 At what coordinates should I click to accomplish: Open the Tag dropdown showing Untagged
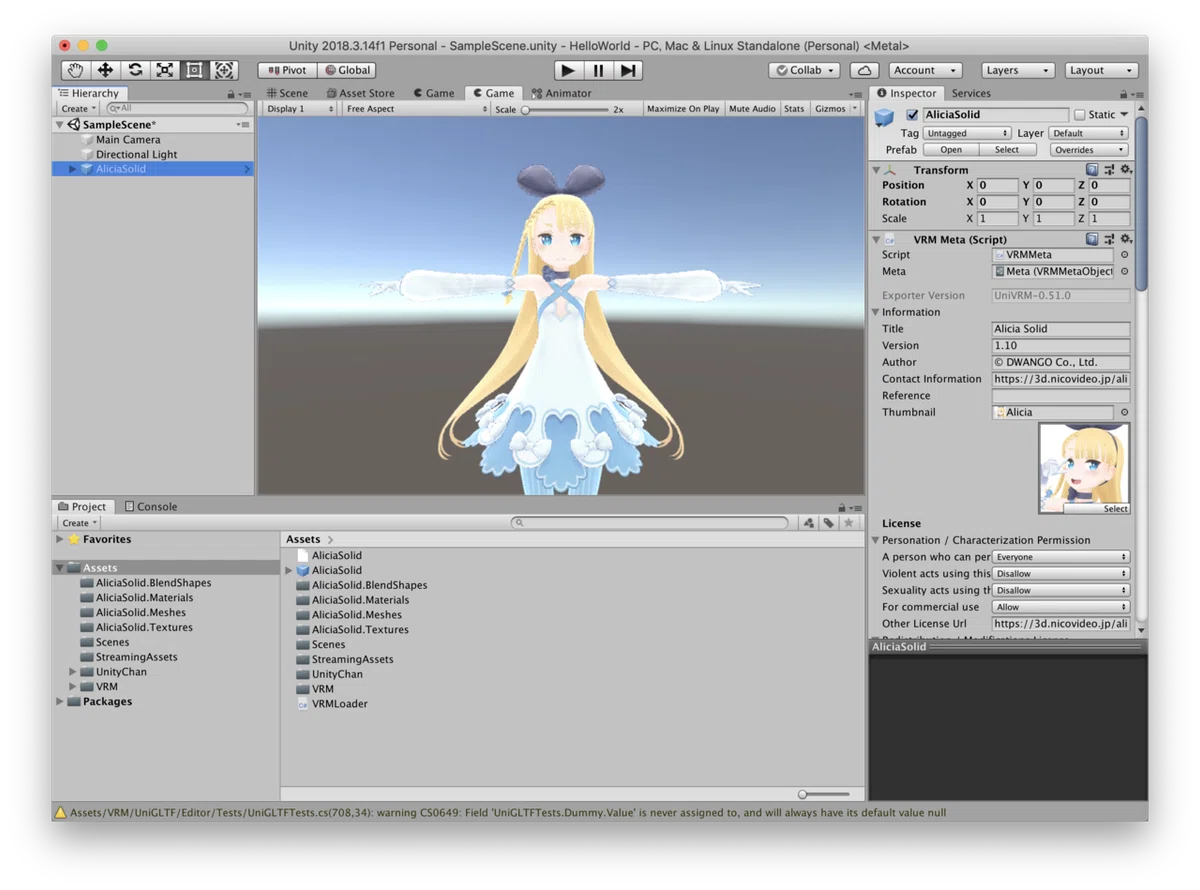967,133
